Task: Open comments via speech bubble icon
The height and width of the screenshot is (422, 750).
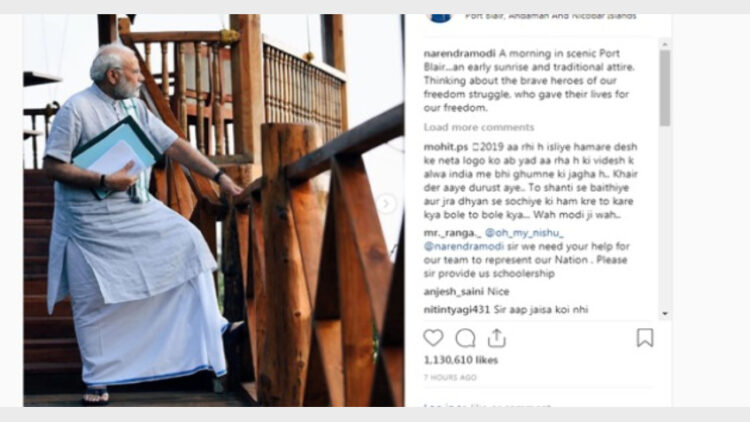Action: coord(465,338)
